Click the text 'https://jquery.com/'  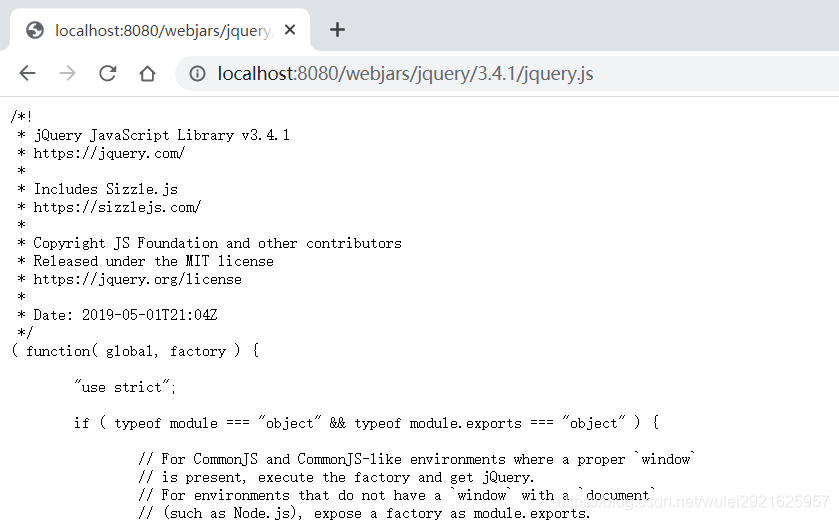(x=109, y=153)
